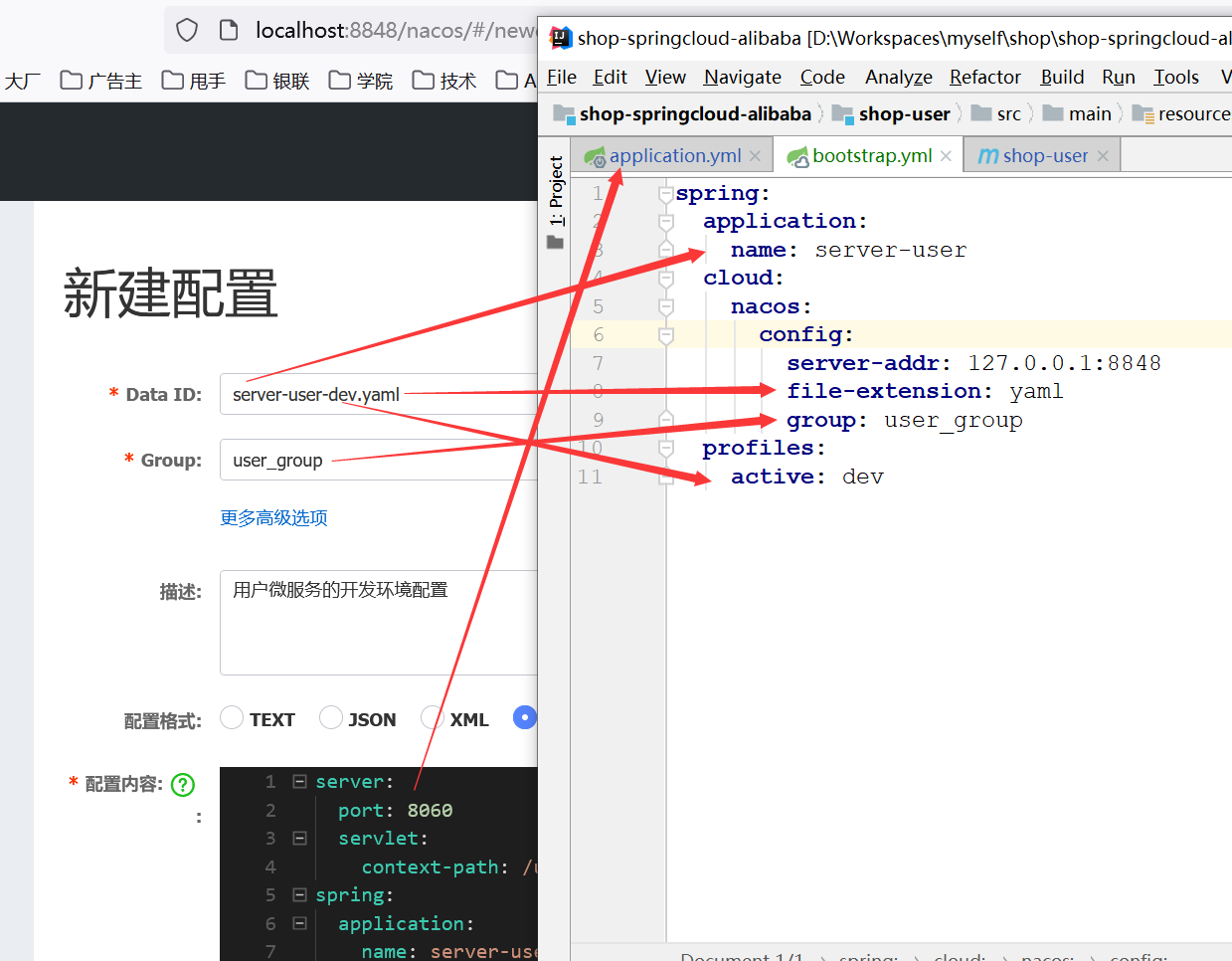Collapse the server block in config editor
This screenshot has width=1232, height=961.
coord(299,782)
